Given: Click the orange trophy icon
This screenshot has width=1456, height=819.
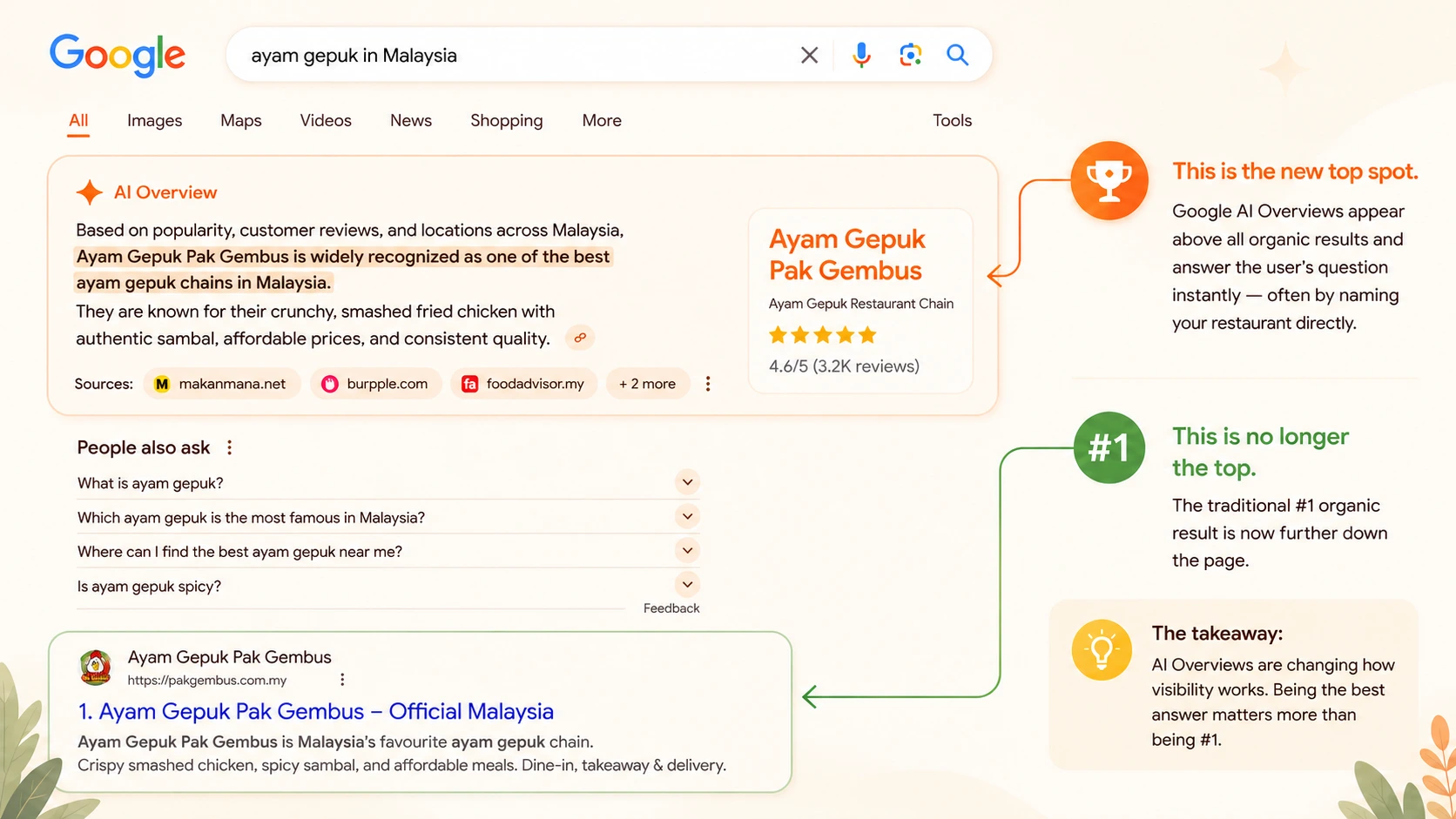Looking at the screenshot, I should 1109,180.
